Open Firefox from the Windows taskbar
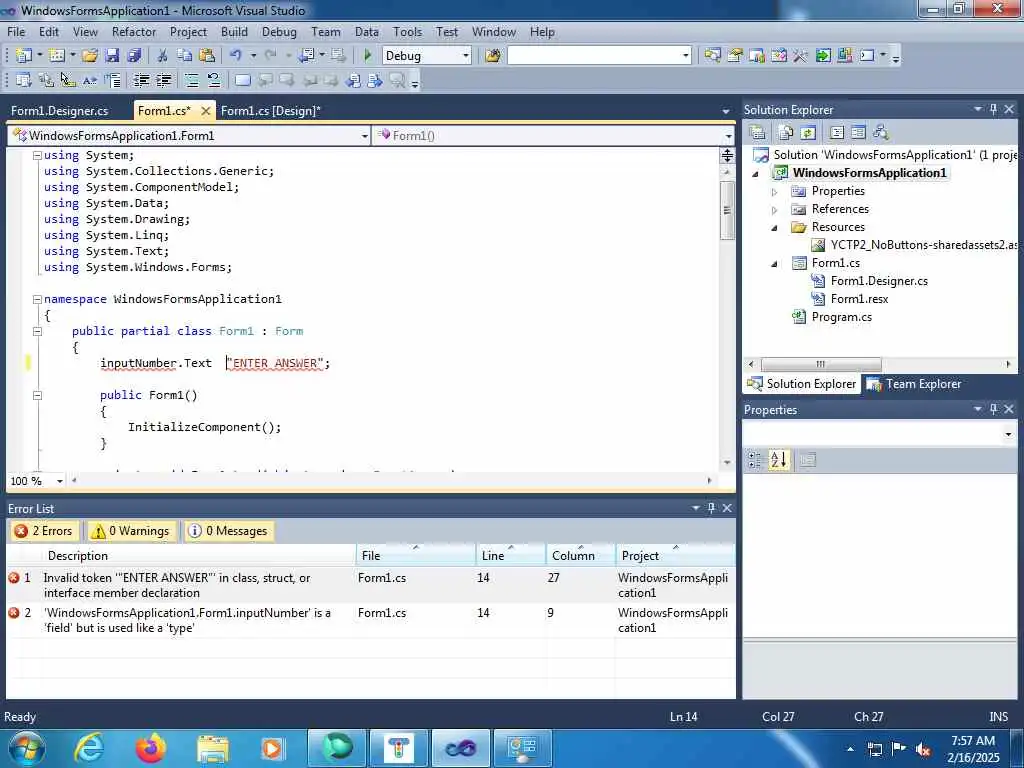This screenshot has width=1024, height=768. (150, 748)
